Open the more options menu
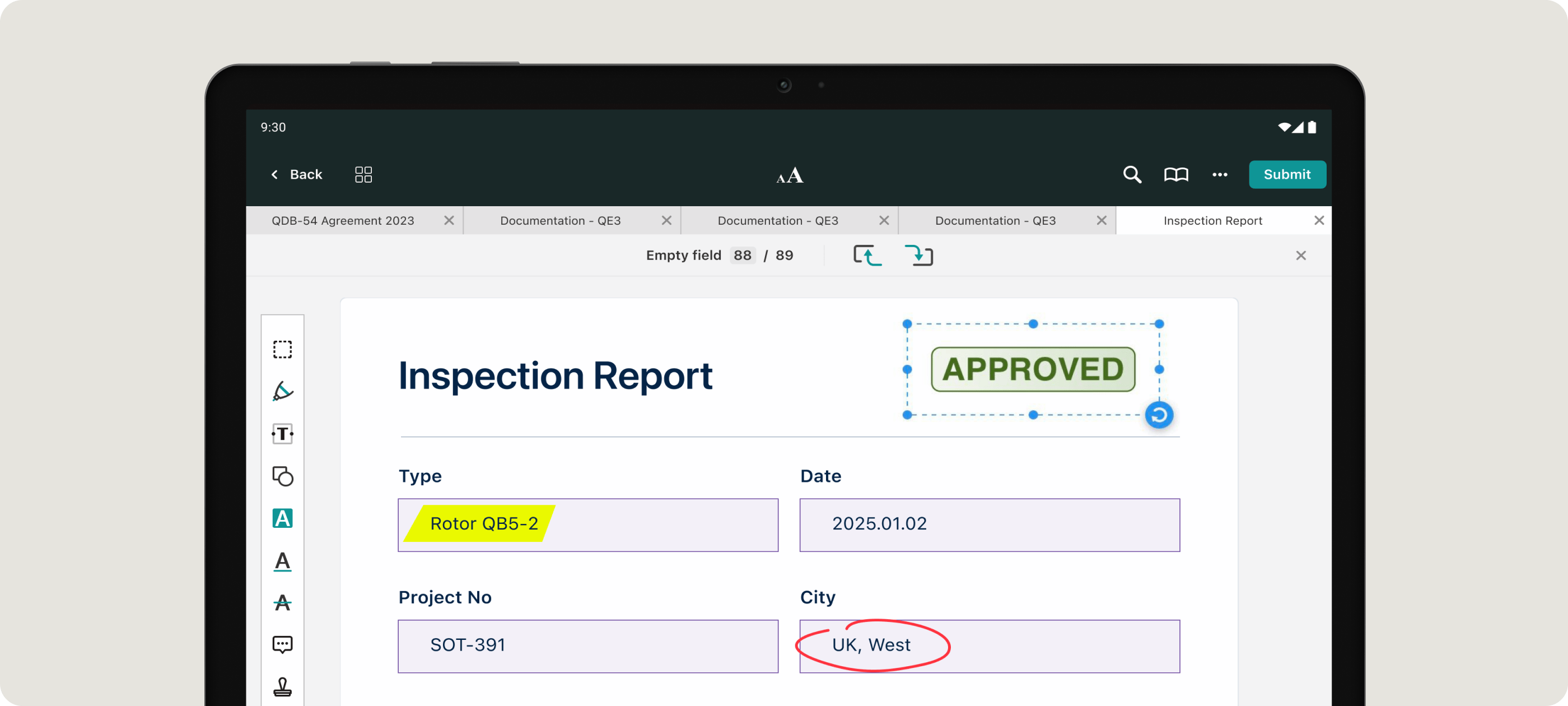Viewport: 1568px width, 706px height. (x=1219, y=175)
